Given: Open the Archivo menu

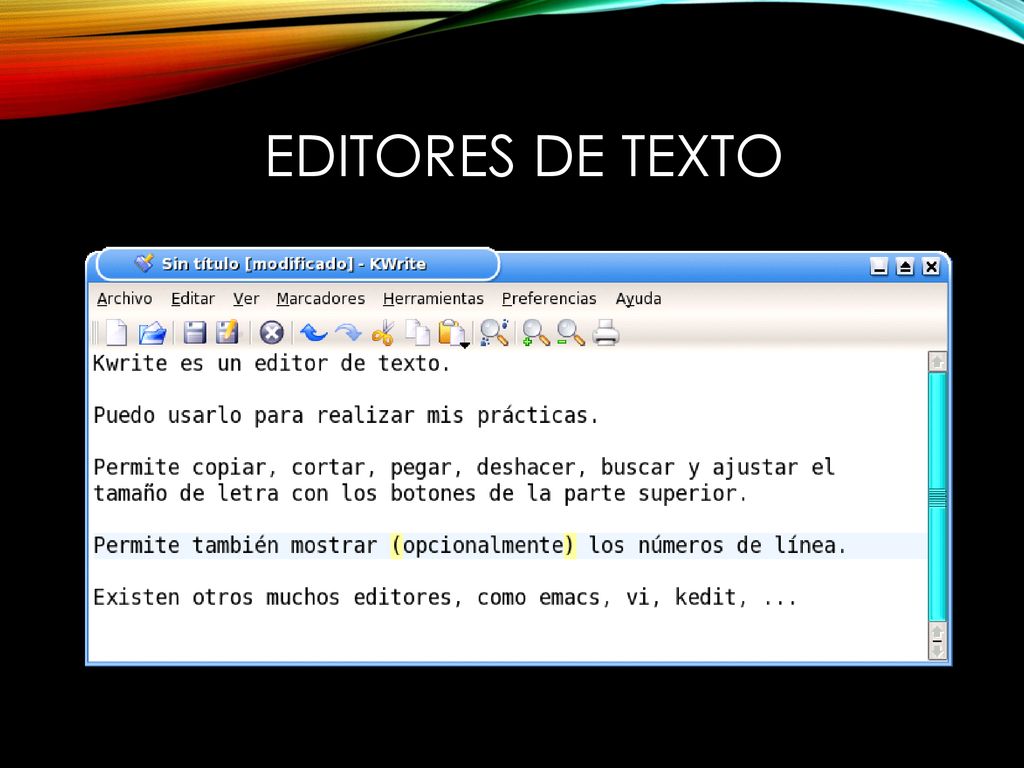Looking at the screenshot, I should [x=125, y=298].
